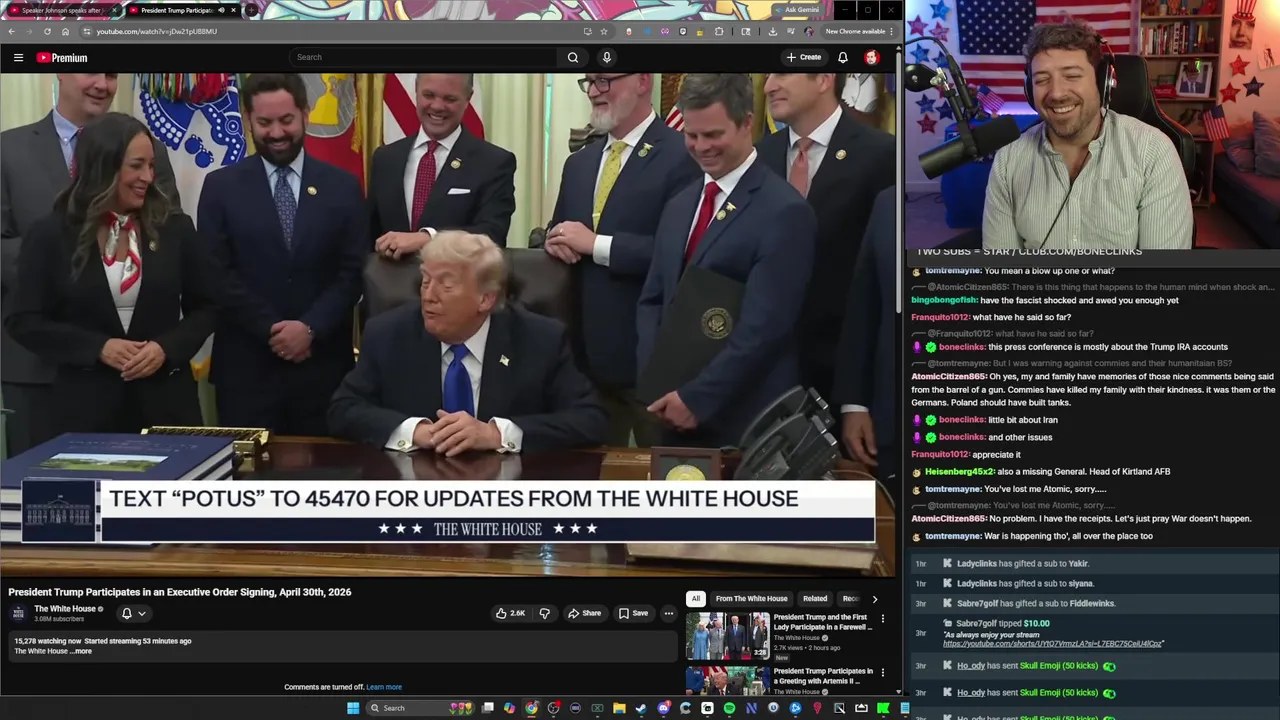This screenshot has width=1280, height=720.
Task: Open The White House channel name
Action: (65, 608)
